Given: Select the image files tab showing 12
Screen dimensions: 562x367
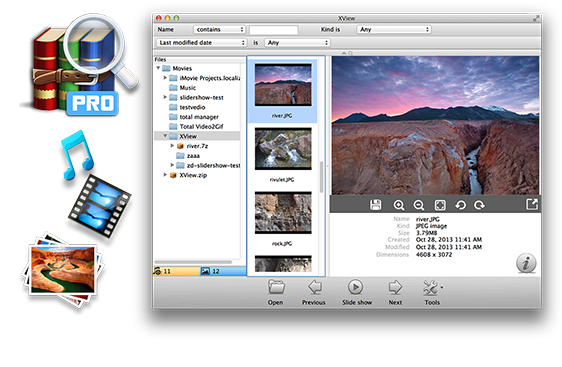Looking at the screenshot, I should coord(223,271).
